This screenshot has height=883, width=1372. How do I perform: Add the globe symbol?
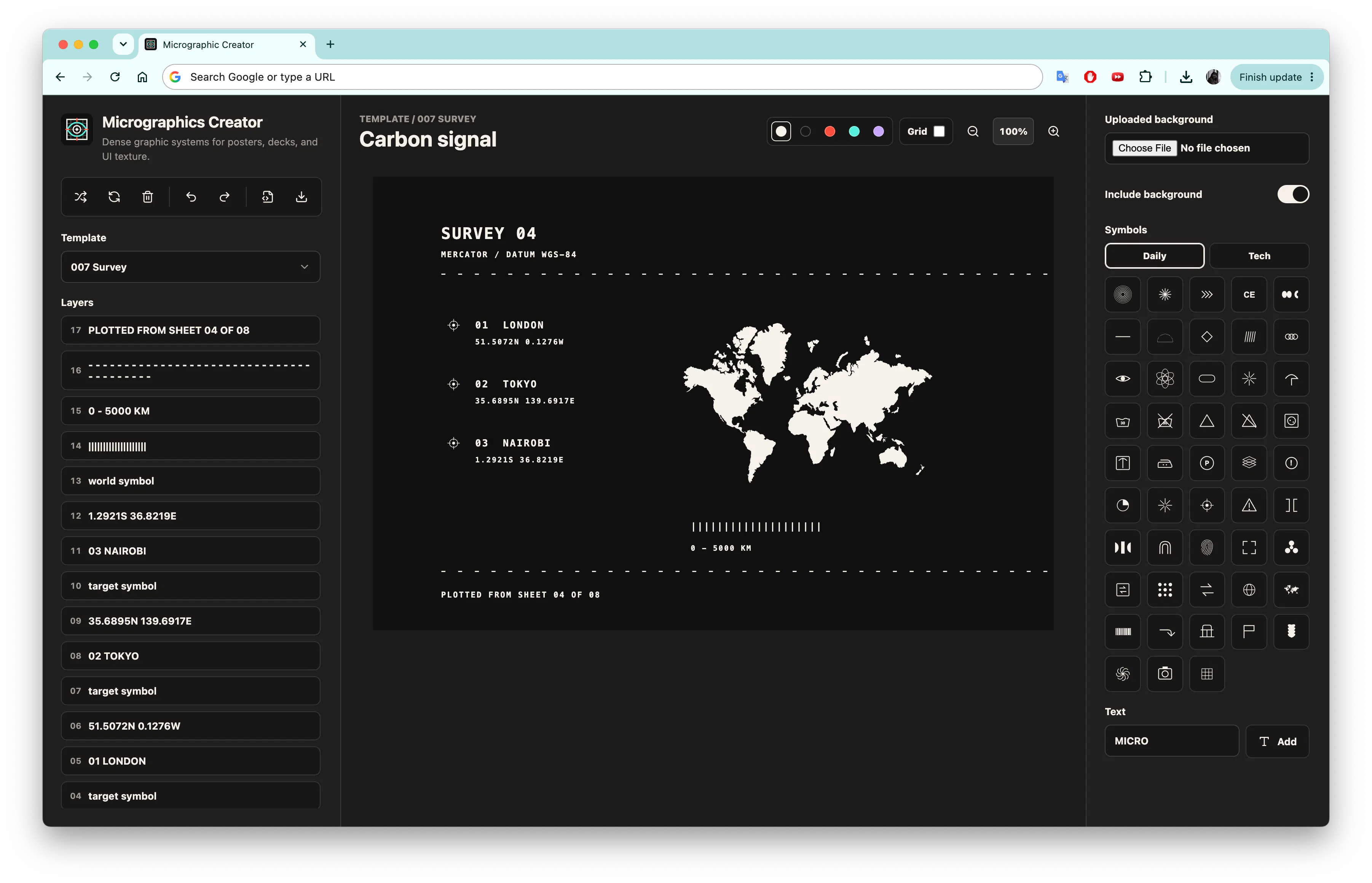[x=1249, y=590]
